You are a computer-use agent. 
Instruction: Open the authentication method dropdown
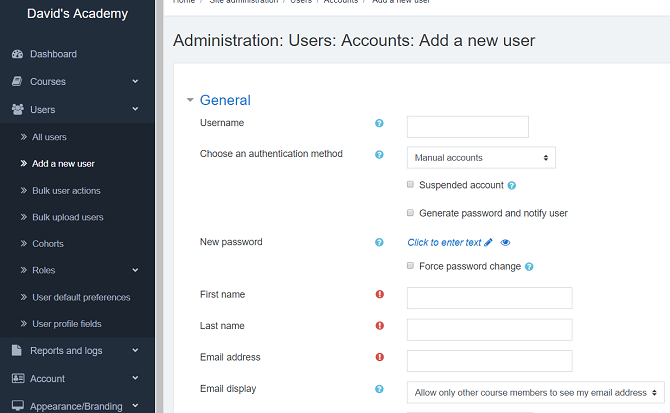coord(481,158)
